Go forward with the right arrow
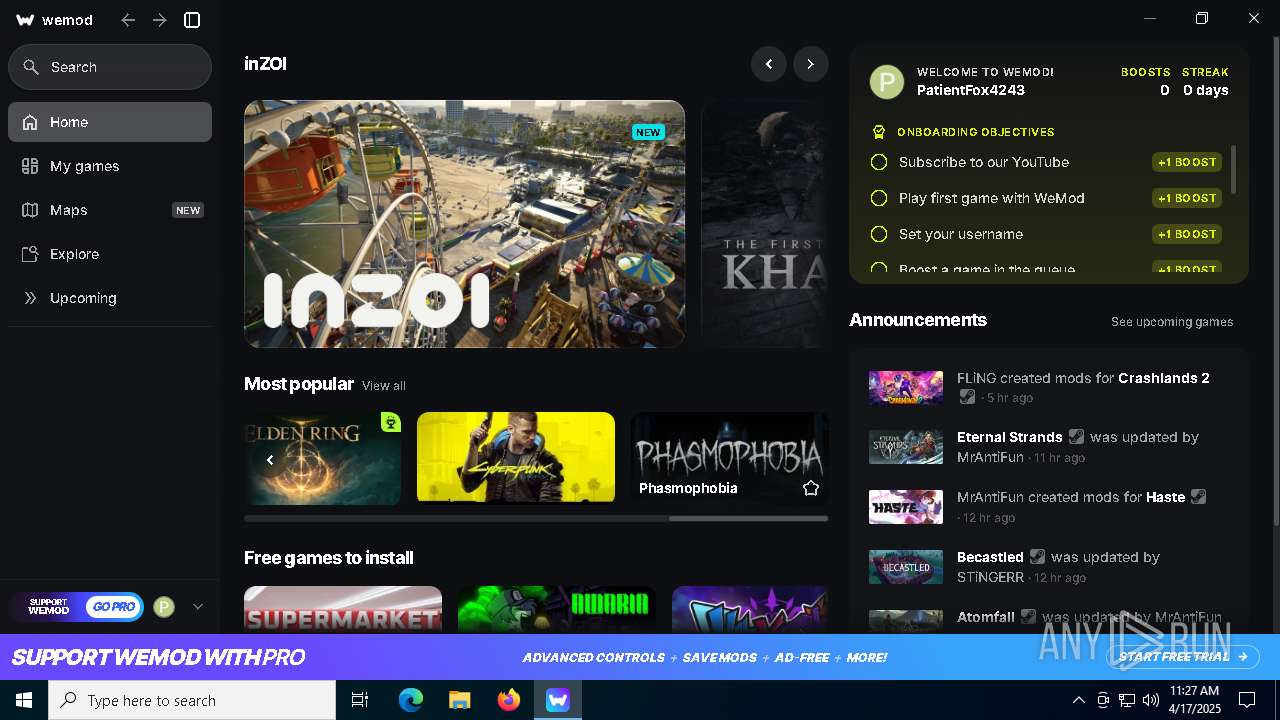Image resolution: width=1280 pixels, height=720 pixels. (160, 20)
